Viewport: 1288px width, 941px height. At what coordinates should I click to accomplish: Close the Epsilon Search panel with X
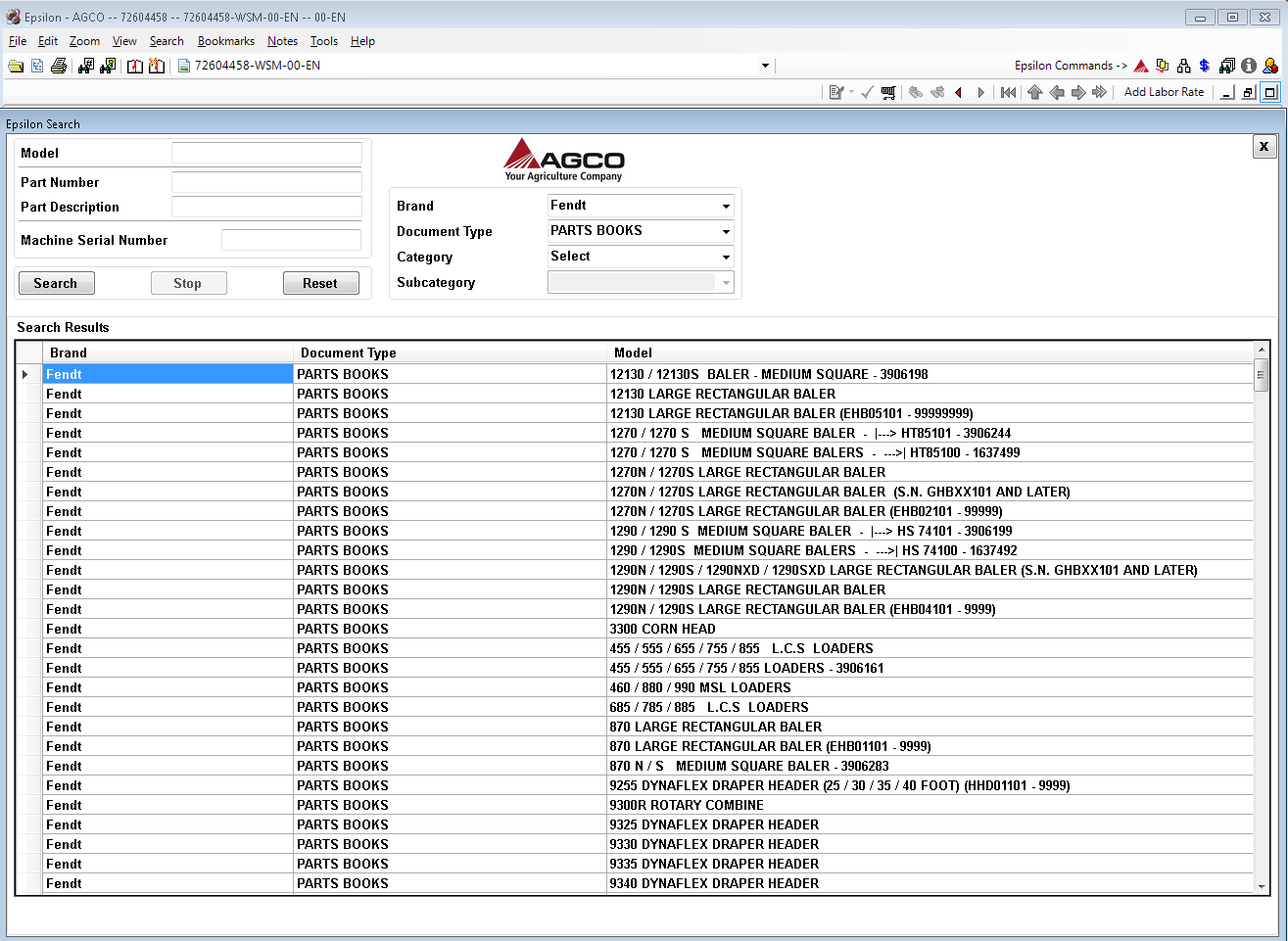(x=1264, y=147)
